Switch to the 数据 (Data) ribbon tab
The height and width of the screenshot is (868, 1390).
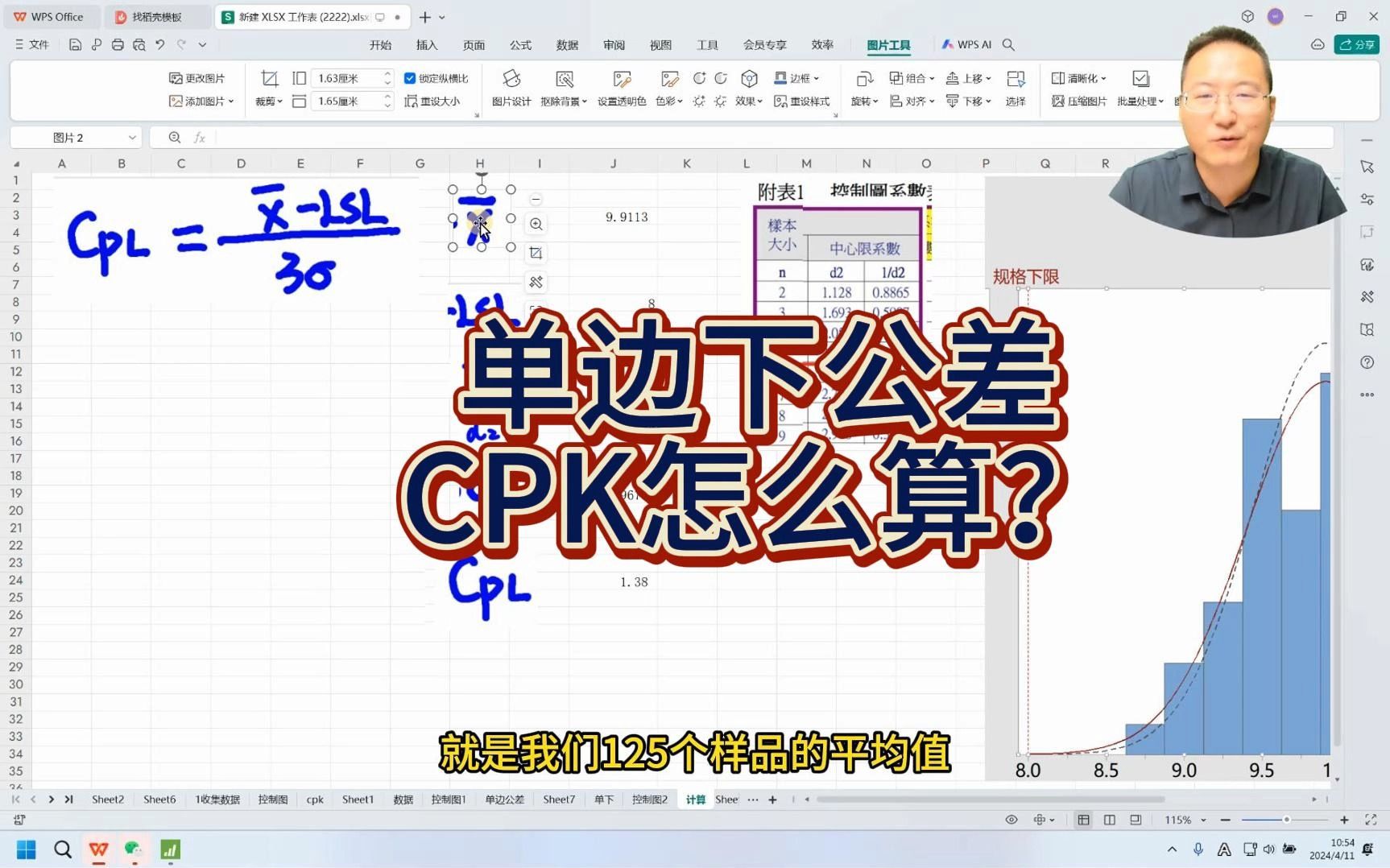[x=567, y=45]
